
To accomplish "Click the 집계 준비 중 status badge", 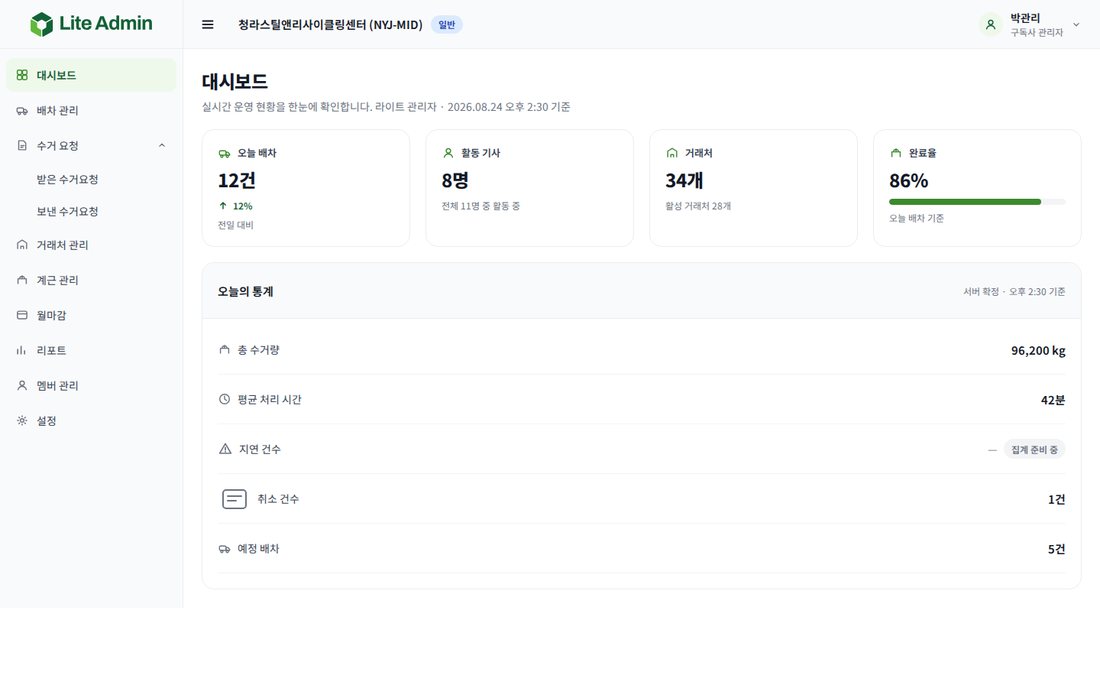I will [x=1034, y=450].
